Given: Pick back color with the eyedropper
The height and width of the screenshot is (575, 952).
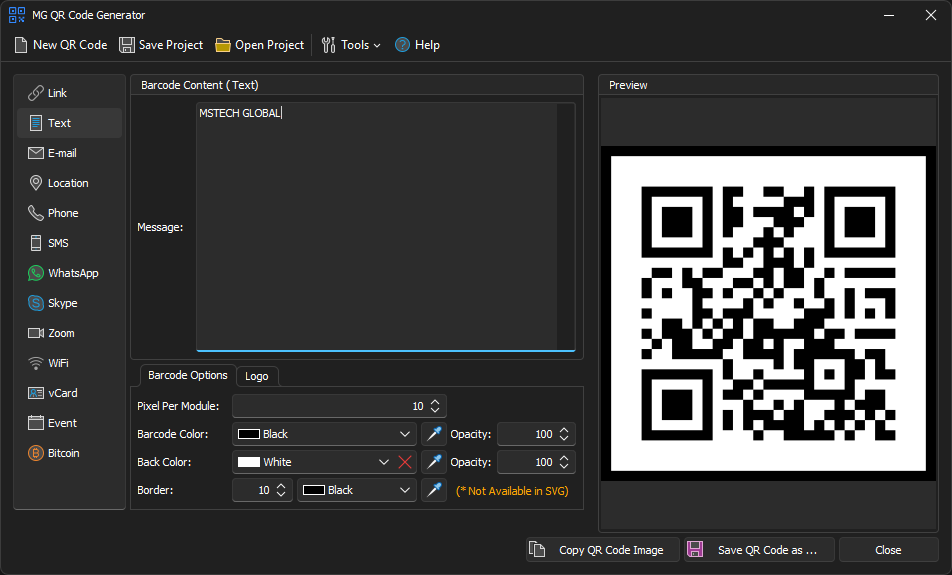Looking at the screenshot, I should [434, 462].
